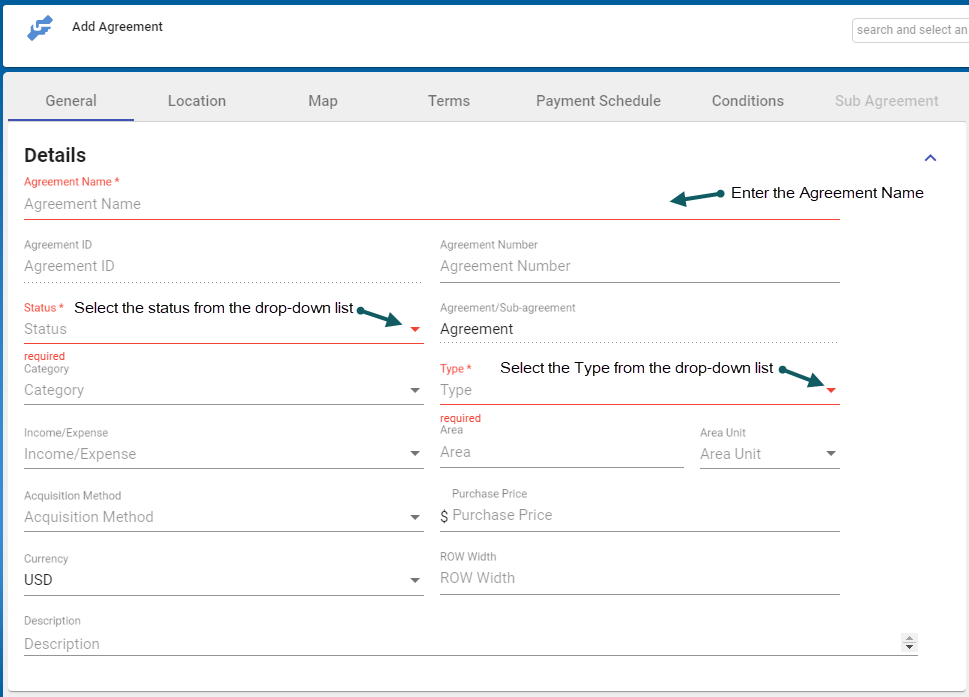Expand the Category dropdown
The image size is (969, 697).
coord(415,391)
